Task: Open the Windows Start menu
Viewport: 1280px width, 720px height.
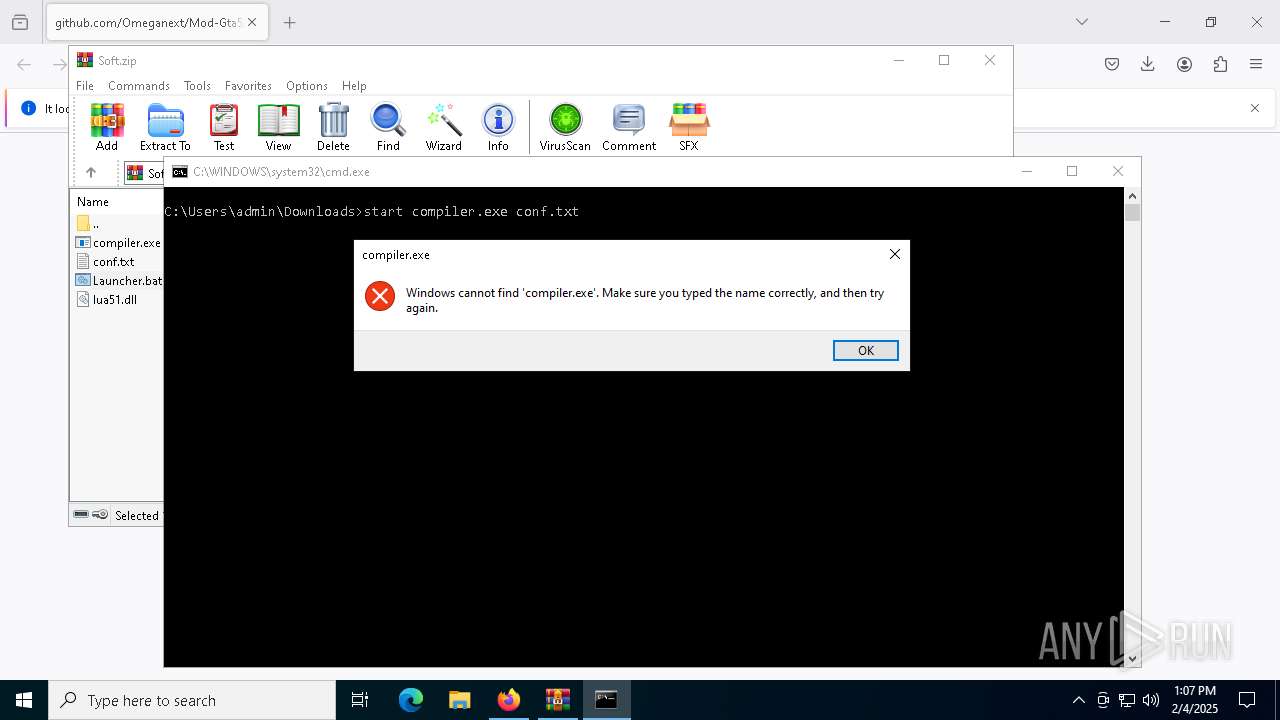Action: pyautogui.click(x=24, y=700)
